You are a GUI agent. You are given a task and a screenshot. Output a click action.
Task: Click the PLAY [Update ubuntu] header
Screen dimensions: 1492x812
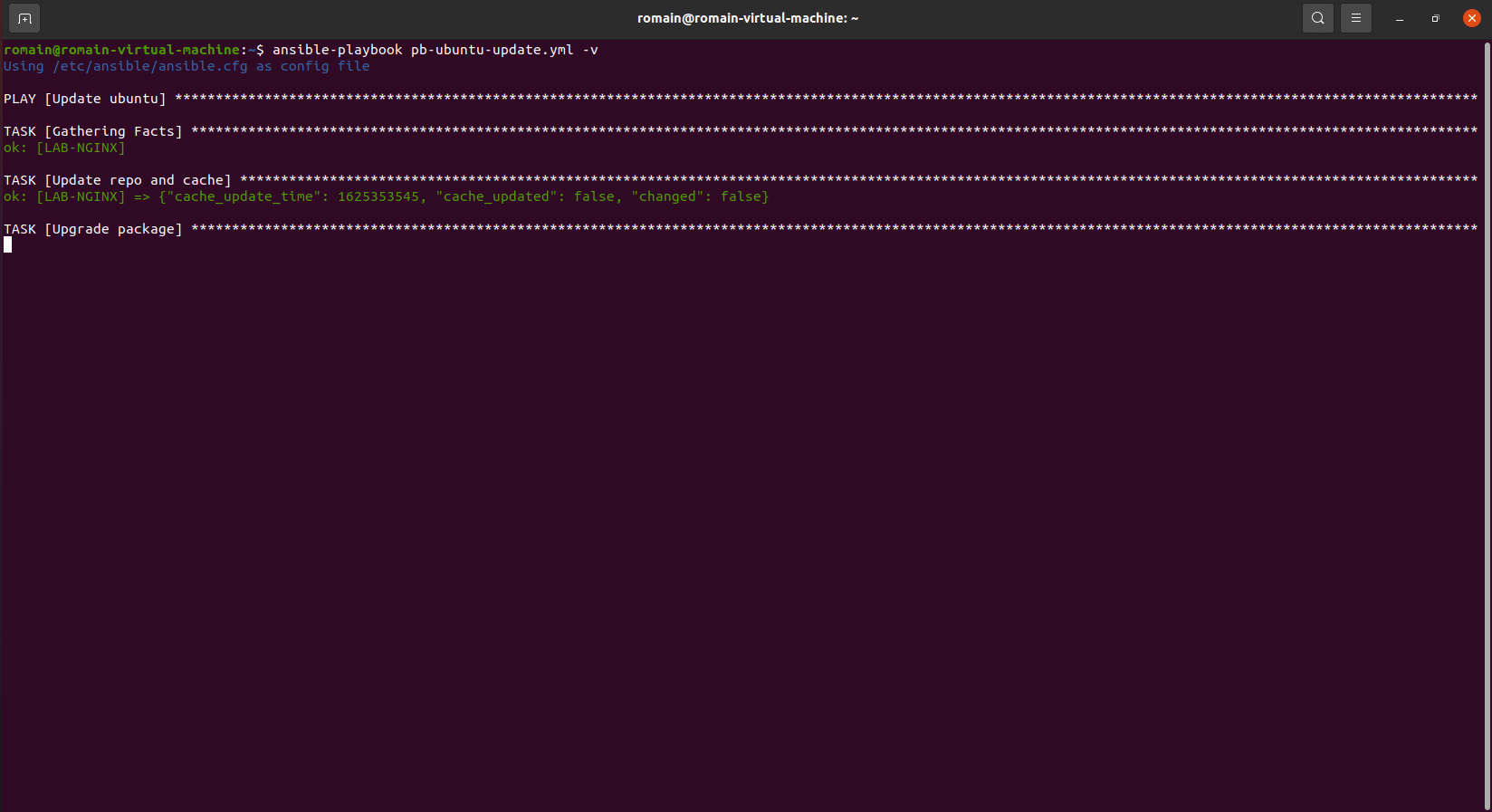85,99
